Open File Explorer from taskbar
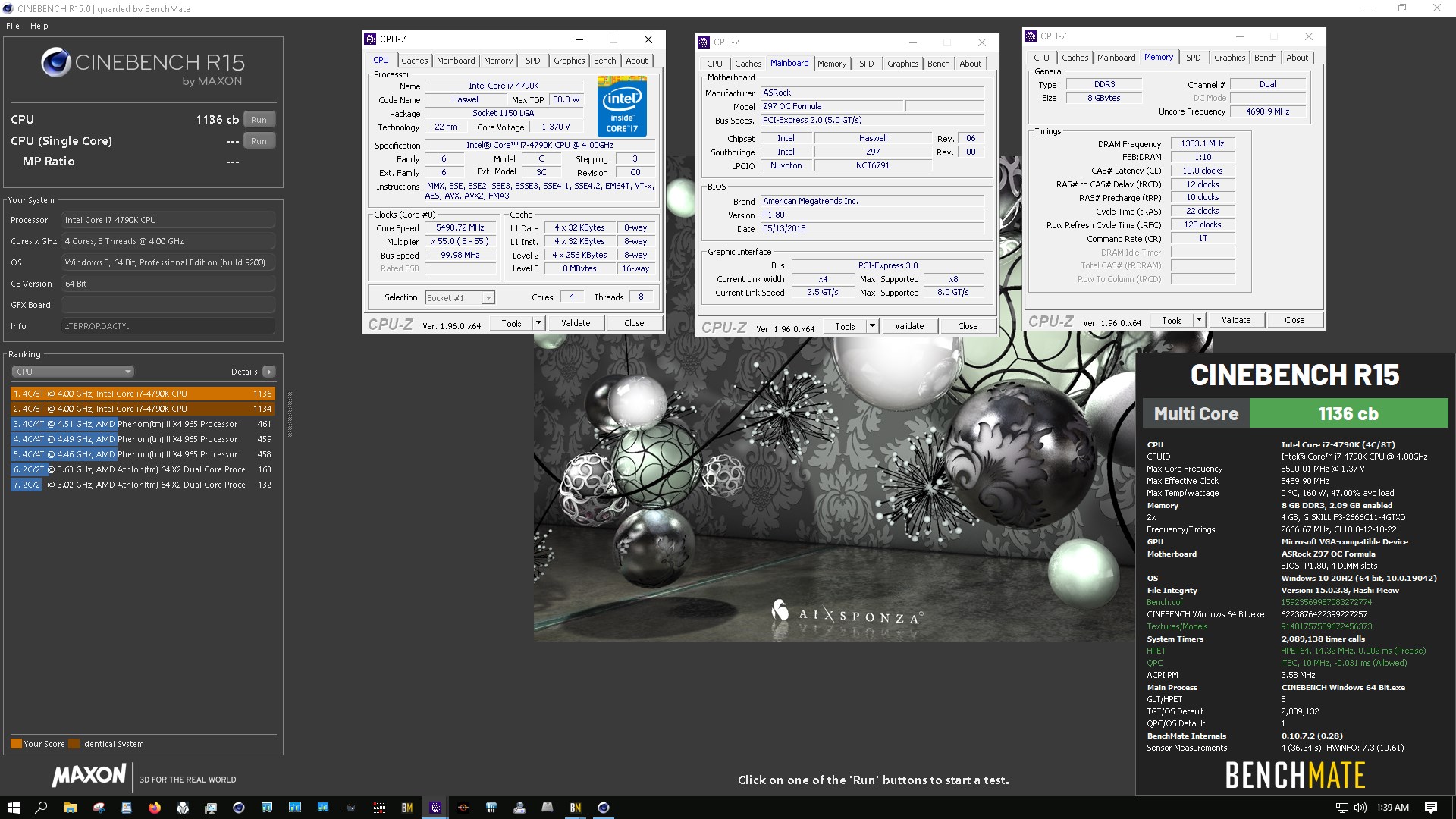 pyautogui.click(x=70, y=808)
